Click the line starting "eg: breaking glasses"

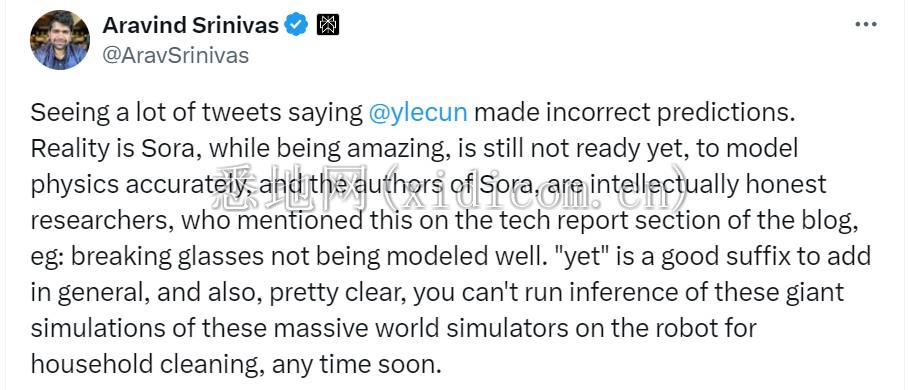[x=451, y=257]
